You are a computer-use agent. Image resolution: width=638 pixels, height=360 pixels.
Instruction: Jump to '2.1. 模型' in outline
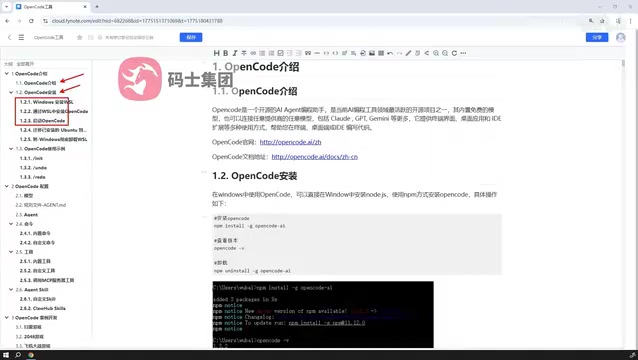(24, 196)
